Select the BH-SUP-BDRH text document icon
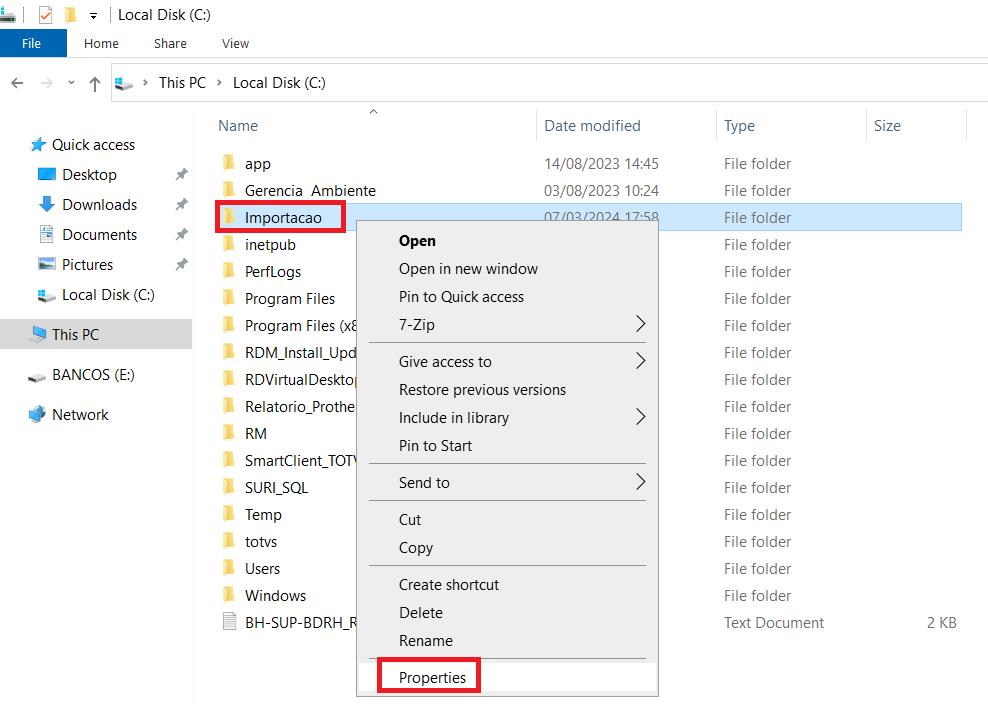The width and height of the screenshot is (988, 704). click(230, 621)
